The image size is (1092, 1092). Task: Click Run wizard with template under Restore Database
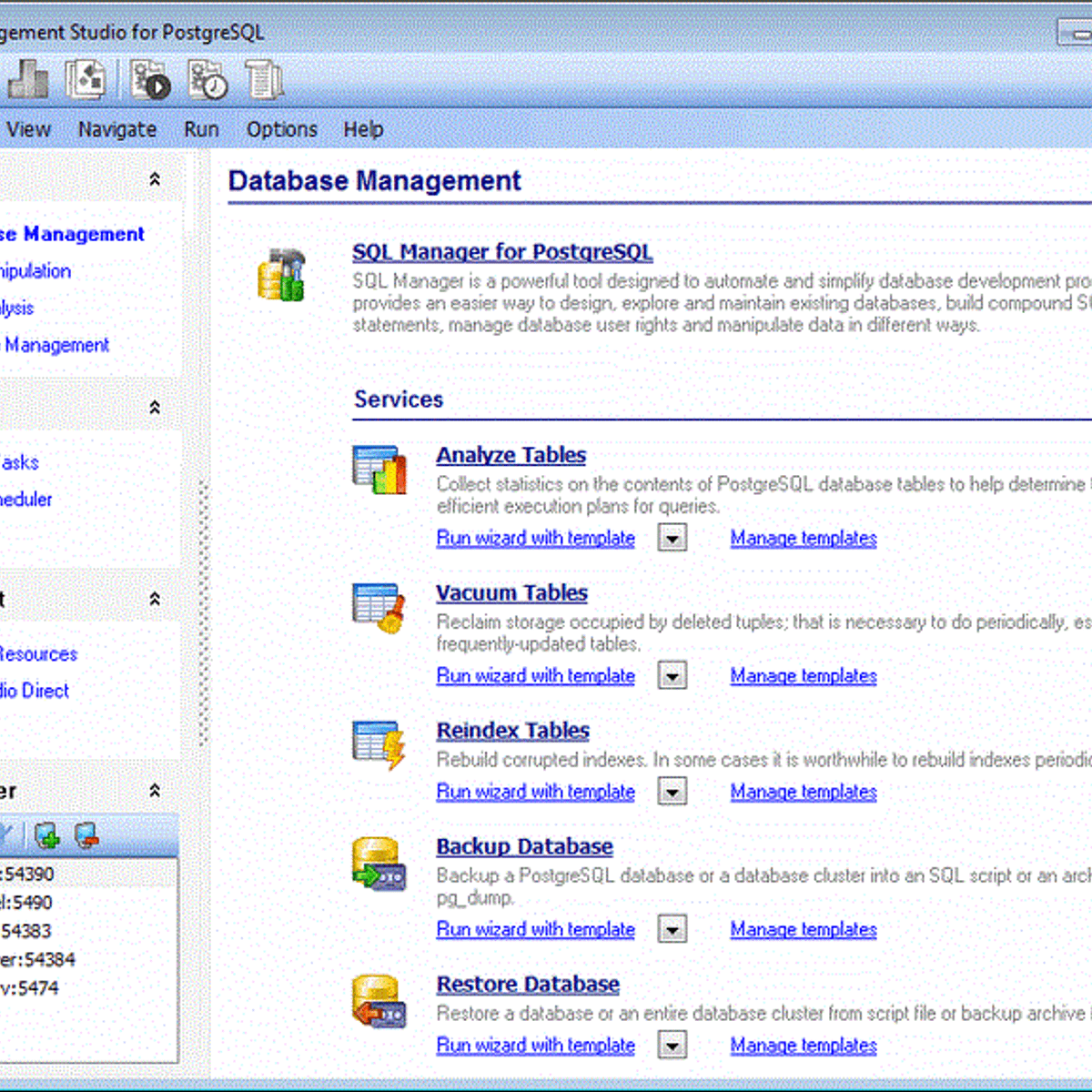pyautogui.click(x=535, y=1046)
